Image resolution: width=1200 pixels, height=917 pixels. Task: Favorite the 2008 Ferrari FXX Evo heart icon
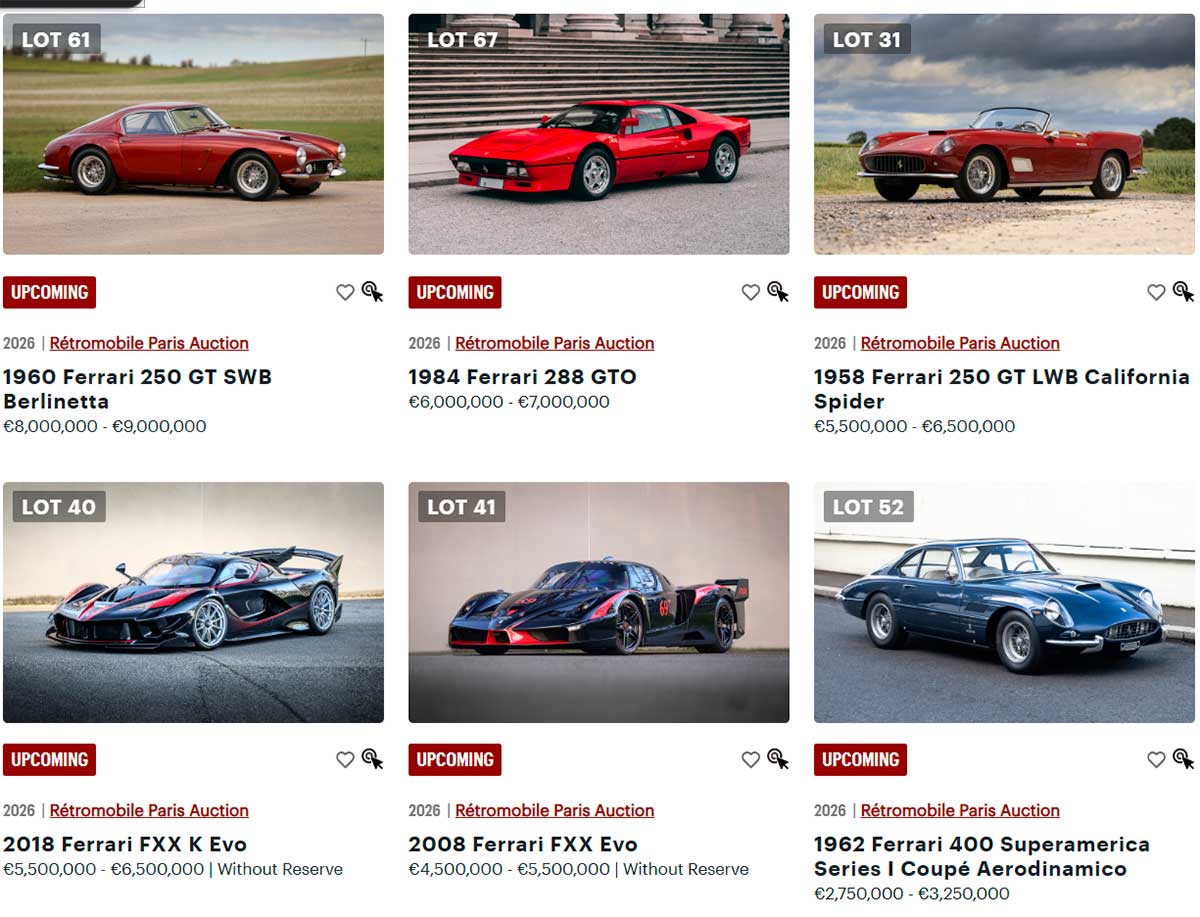(x=751, y=760)
